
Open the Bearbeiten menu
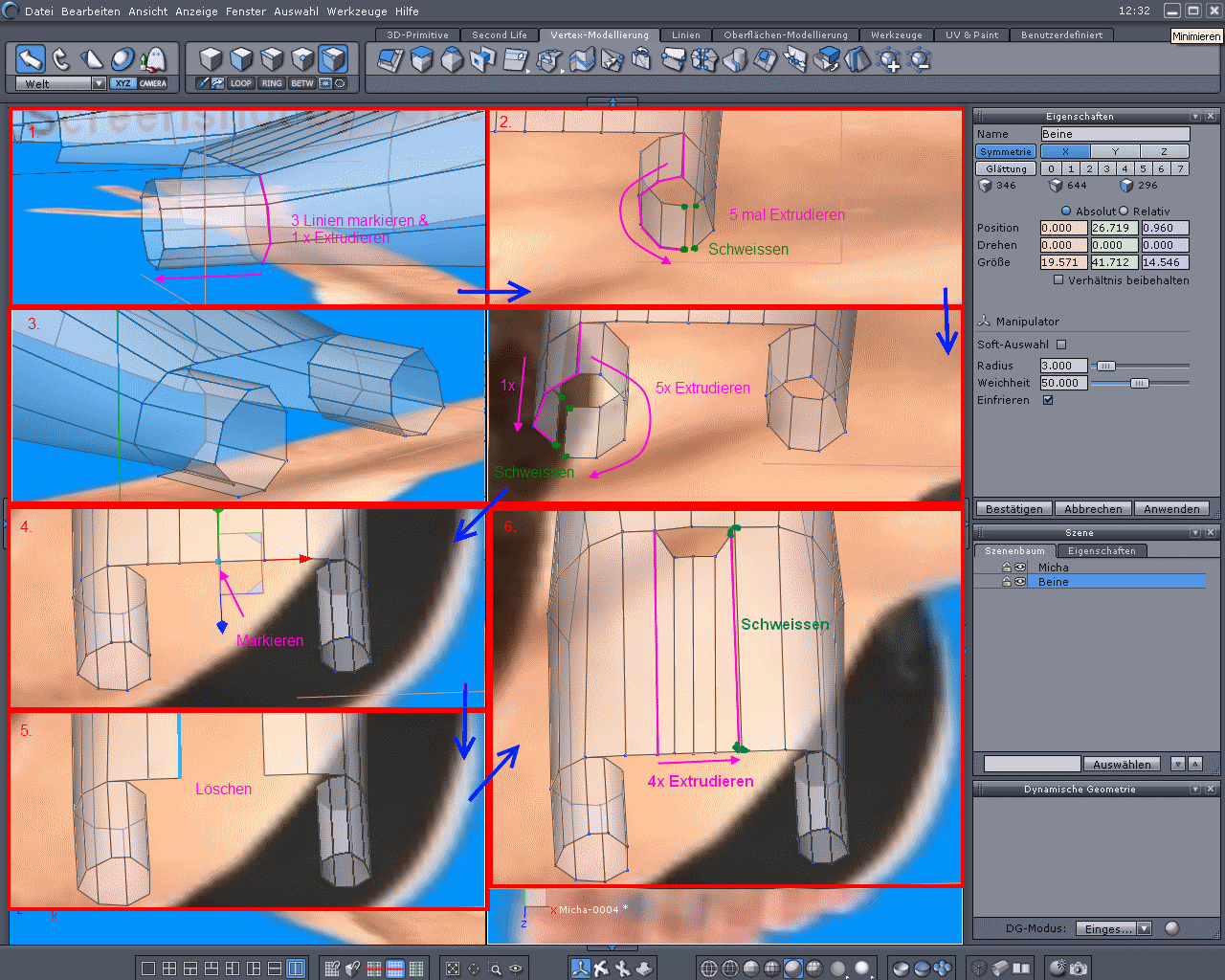[91, 11]
